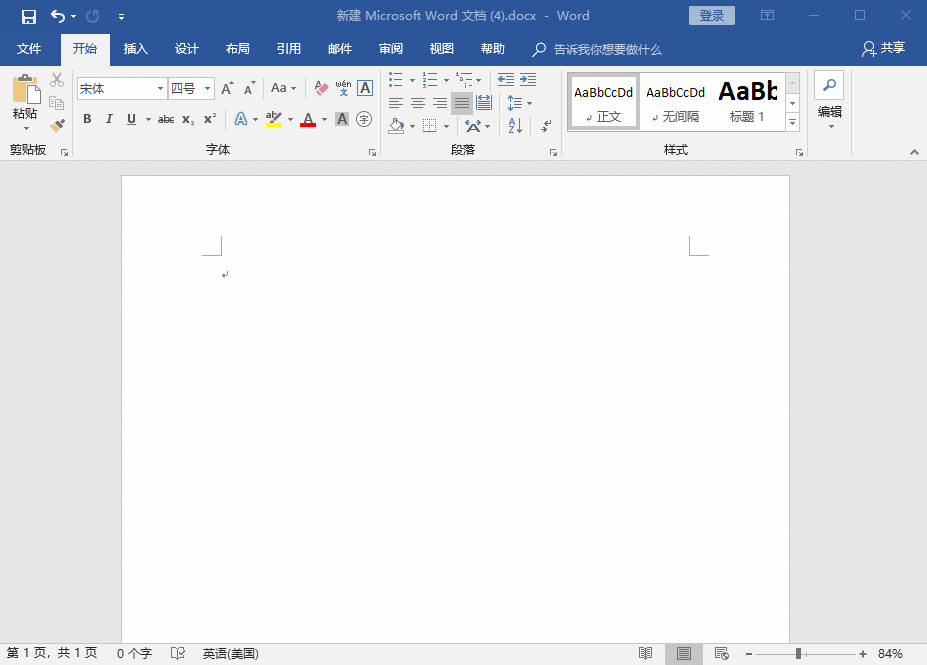Click the Save icon in title bar
Viewport: 927px width, 665px height.
point(28,16)
